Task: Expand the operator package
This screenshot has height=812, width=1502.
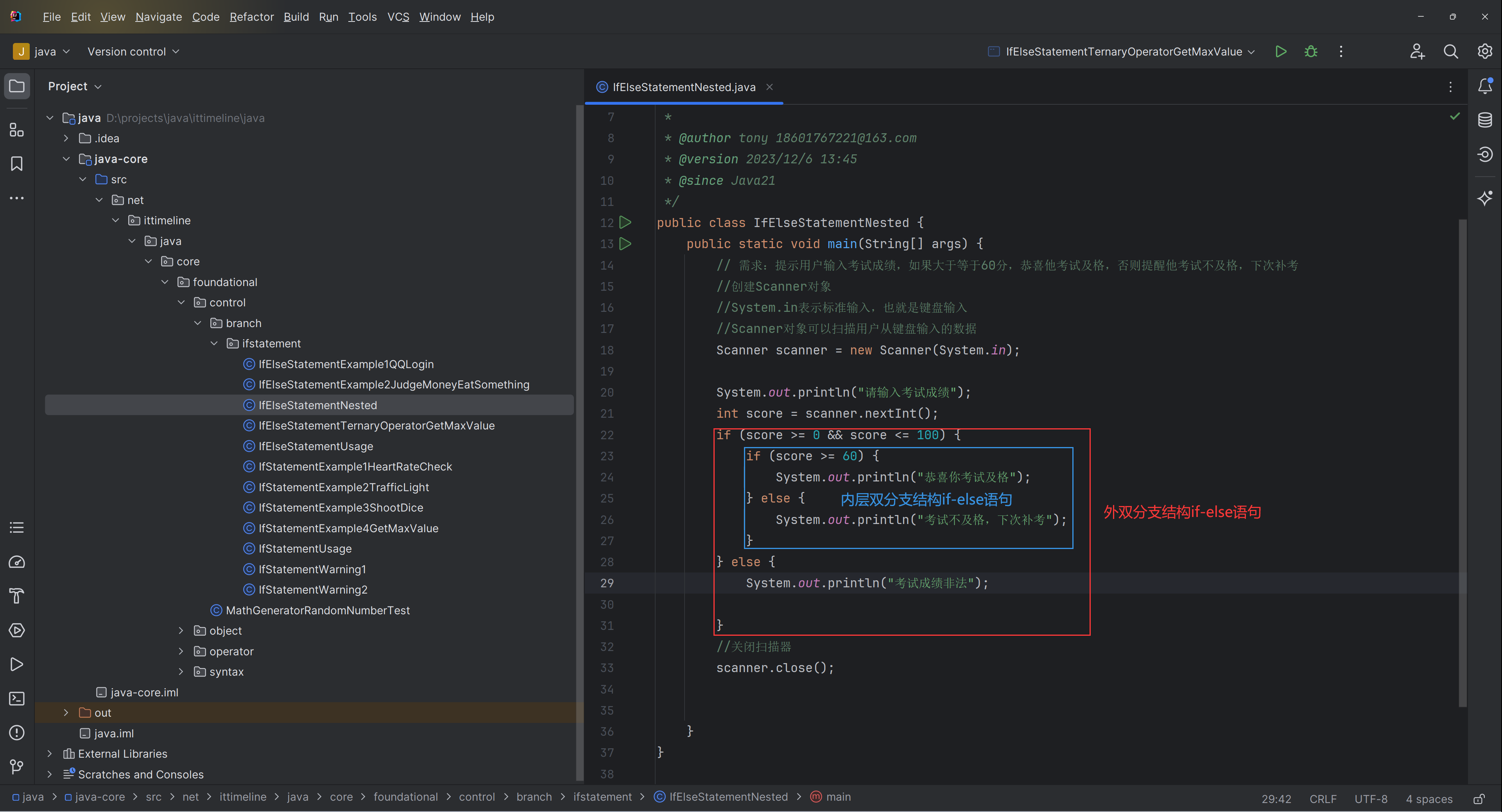Action: pyautogui.click(x=181, y=651)
